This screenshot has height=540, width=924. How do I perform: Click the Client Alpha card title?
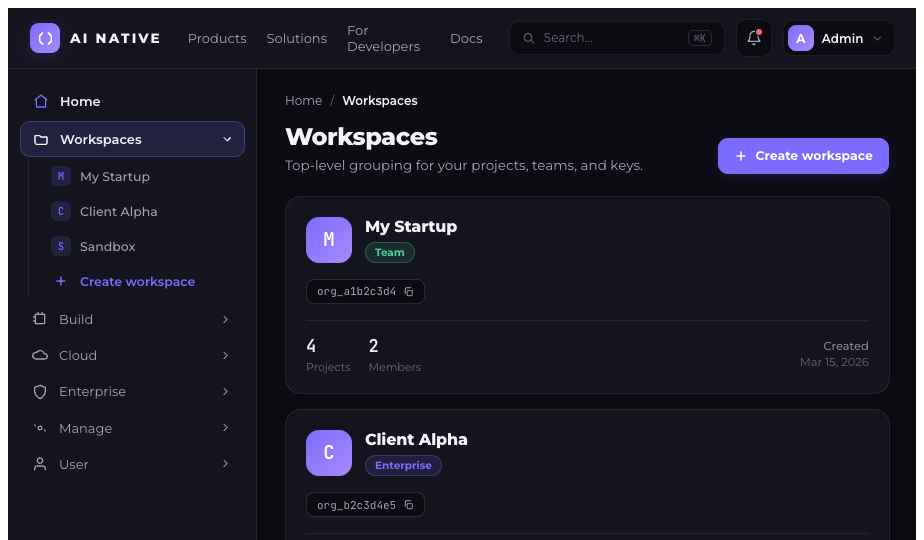click(416, 439)
